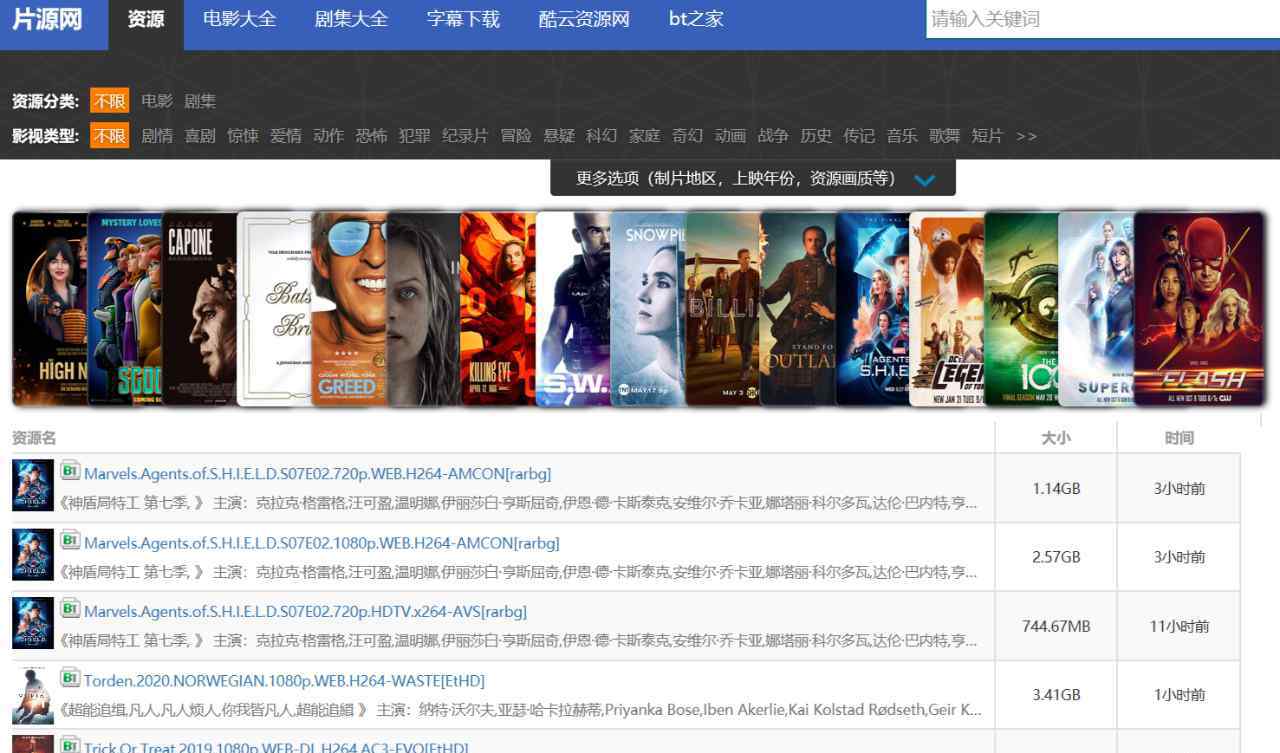Choose the 冒险 genre filter
Viewport: 1280px width, 753px height.
[516, 135]
